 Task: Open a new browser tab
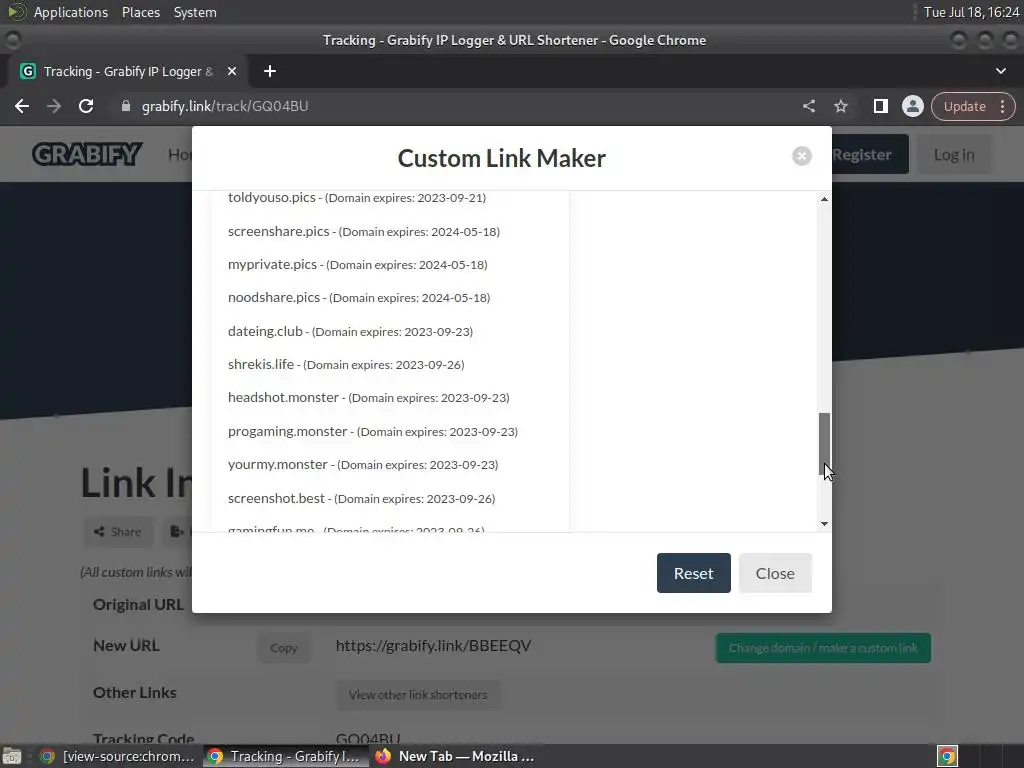(x=270, y=71)
